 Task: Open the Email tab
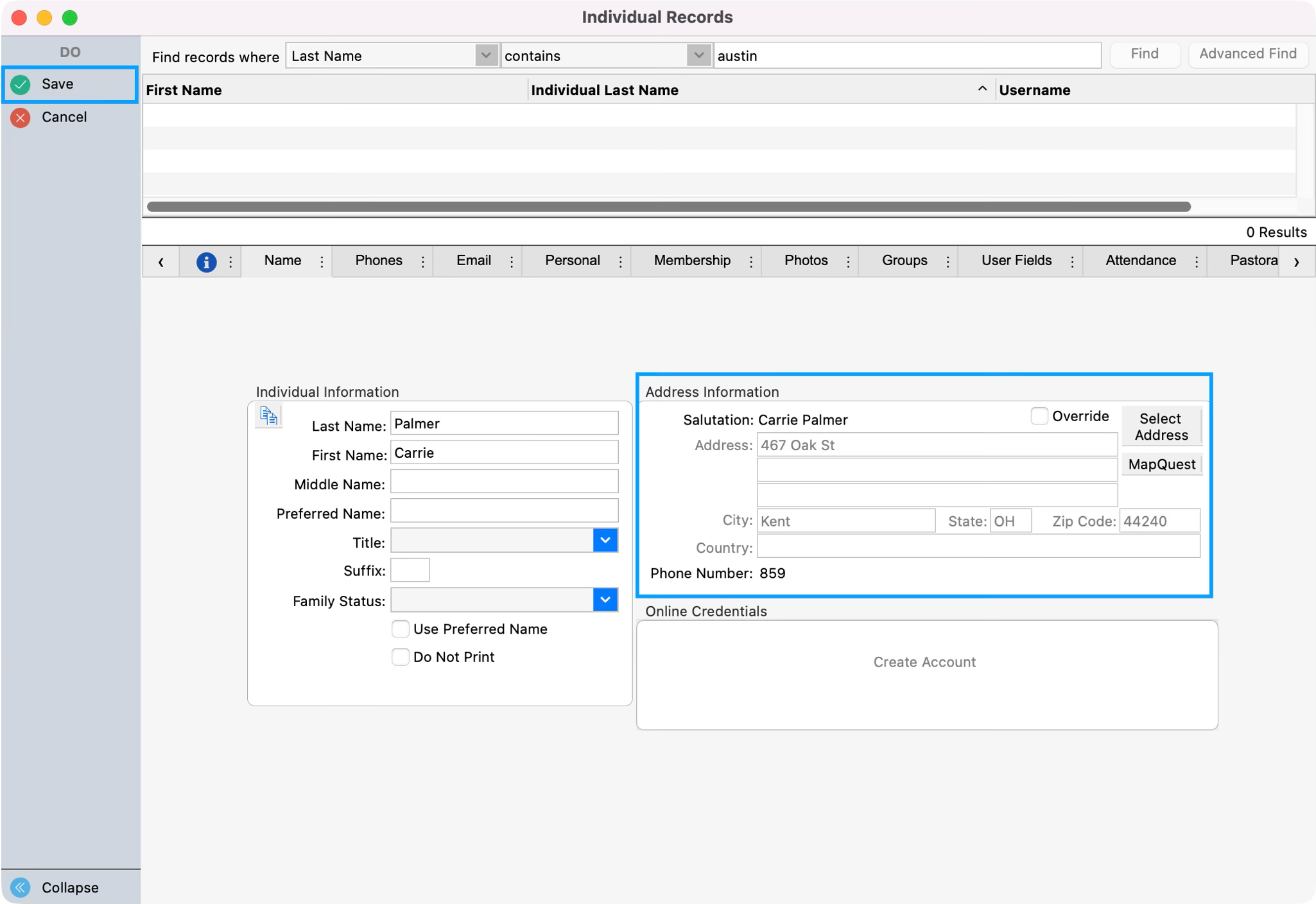click(474, 261)
